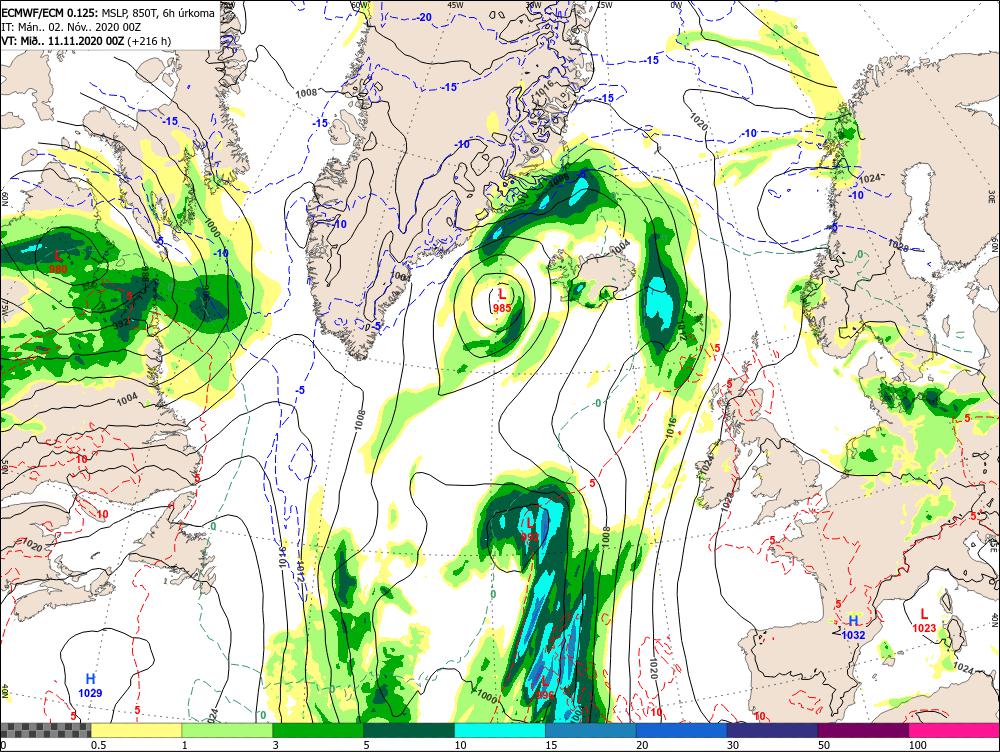This screenshot has height=752, width=1000.
Task: Click the 'ECMWF/ECM 0.125' title text
Action: [49, 13]
